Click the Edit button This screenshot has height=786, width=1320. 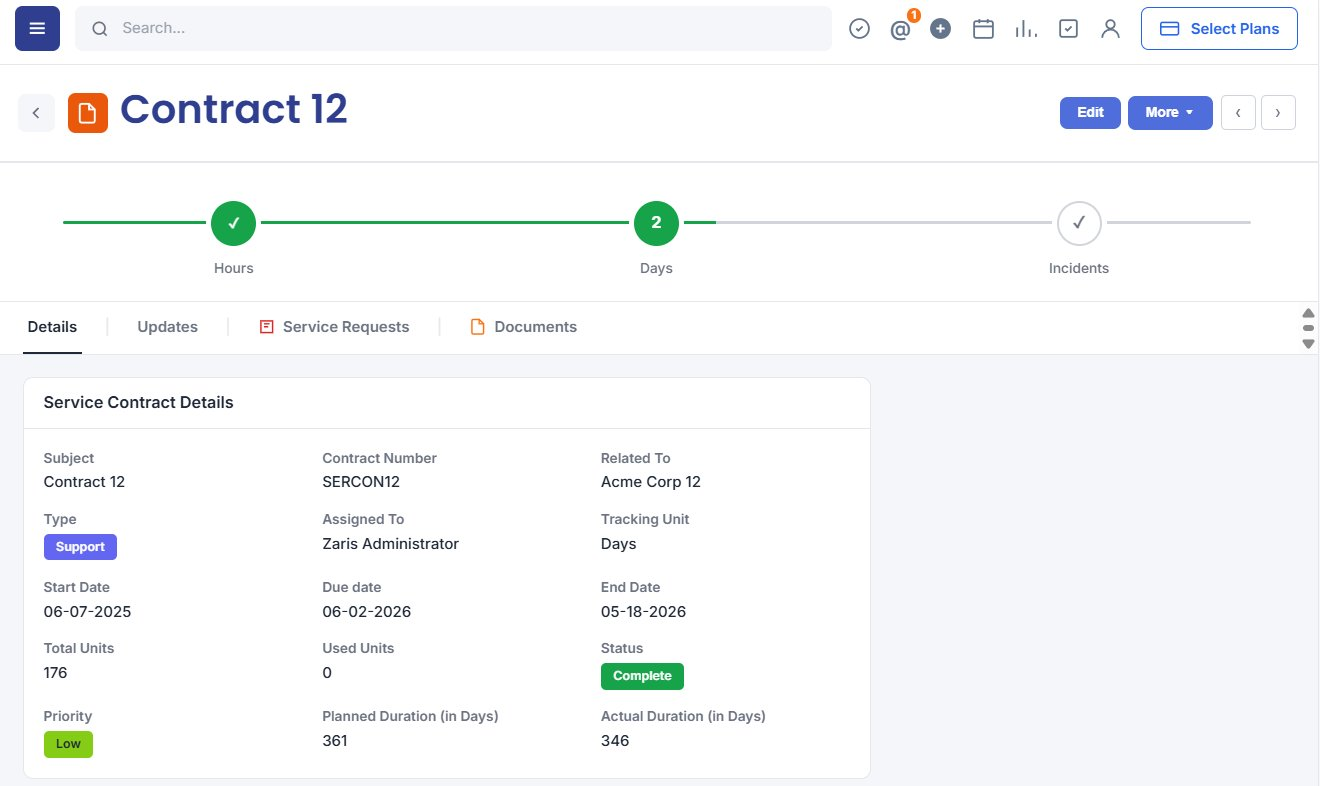[x=1090, y=113]
